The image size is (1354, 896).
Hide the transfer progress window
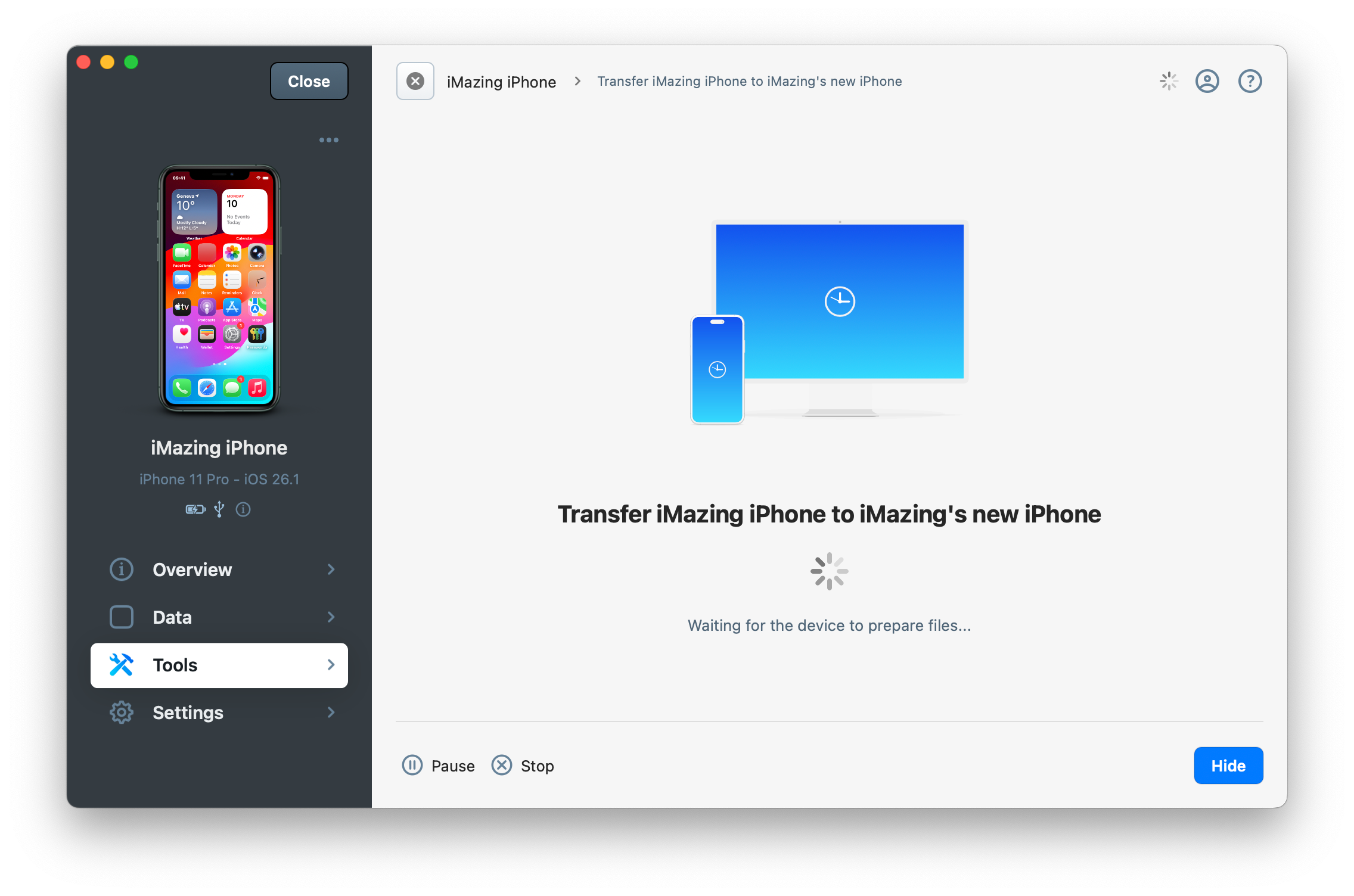coord(1228,766)
